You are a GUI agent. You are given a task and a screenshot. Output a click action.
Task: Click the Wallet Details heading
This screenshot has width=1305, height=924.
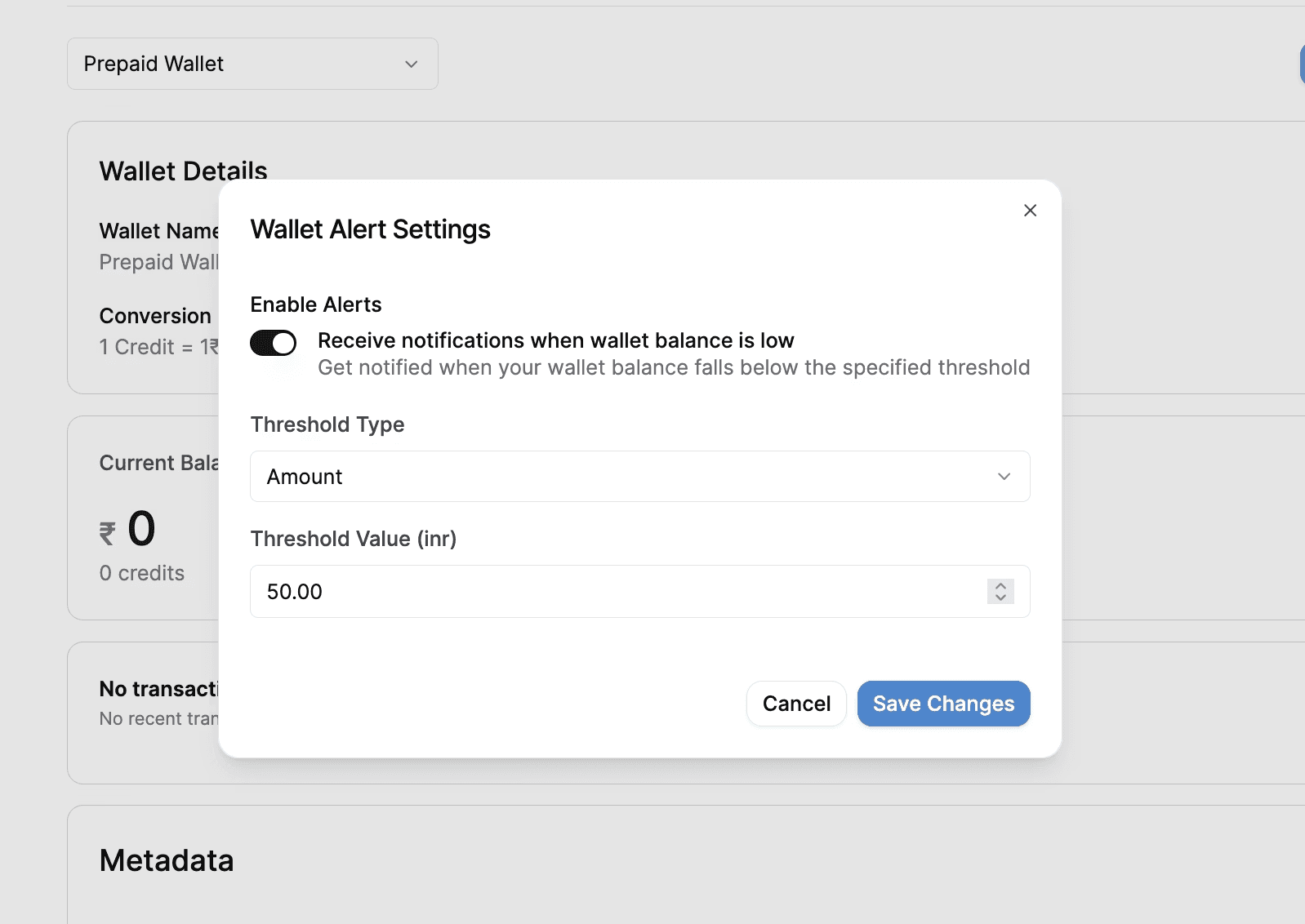[x=183, y=171]
